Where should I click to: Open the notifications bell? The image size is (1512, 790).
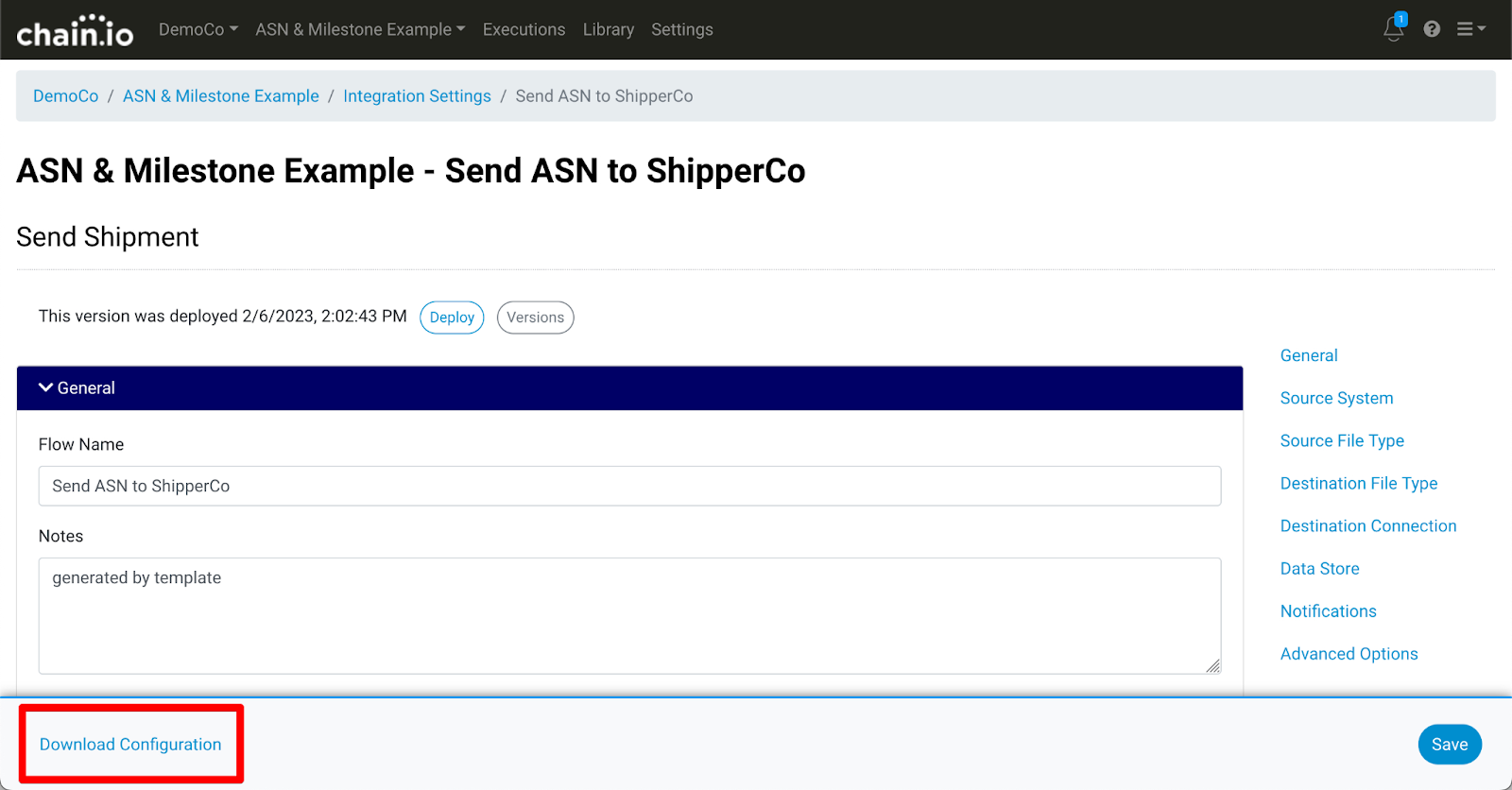1394,28
